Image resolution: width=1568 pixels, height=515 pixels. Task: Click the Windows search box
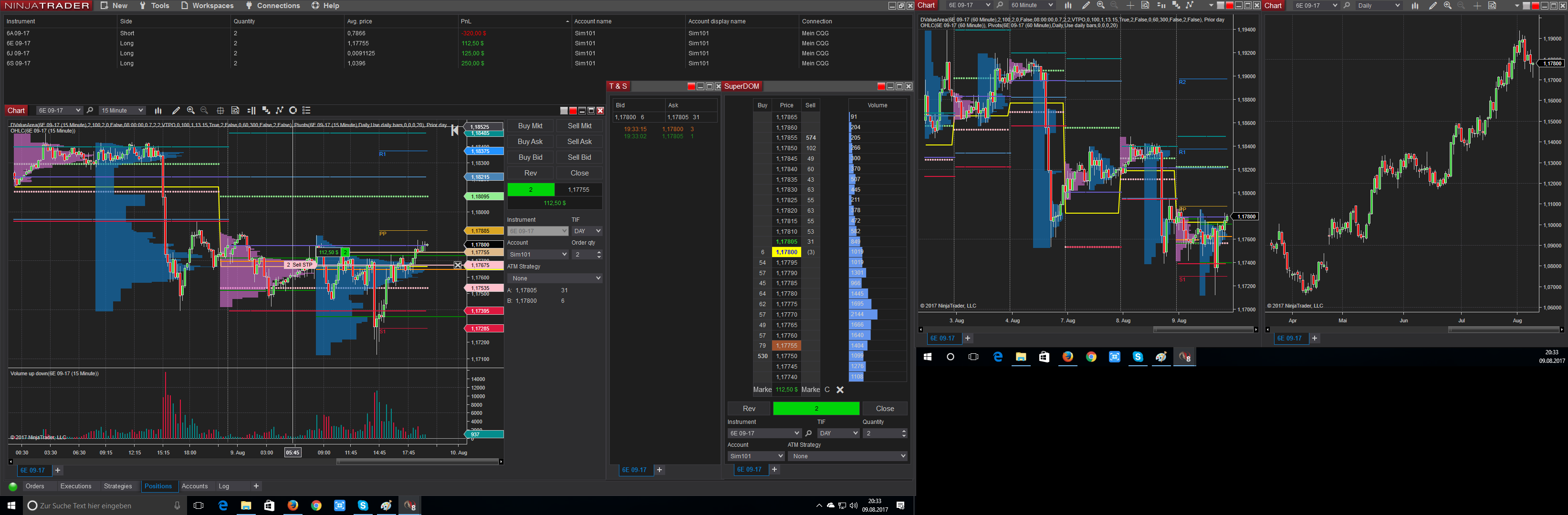[x=104, y=506]
